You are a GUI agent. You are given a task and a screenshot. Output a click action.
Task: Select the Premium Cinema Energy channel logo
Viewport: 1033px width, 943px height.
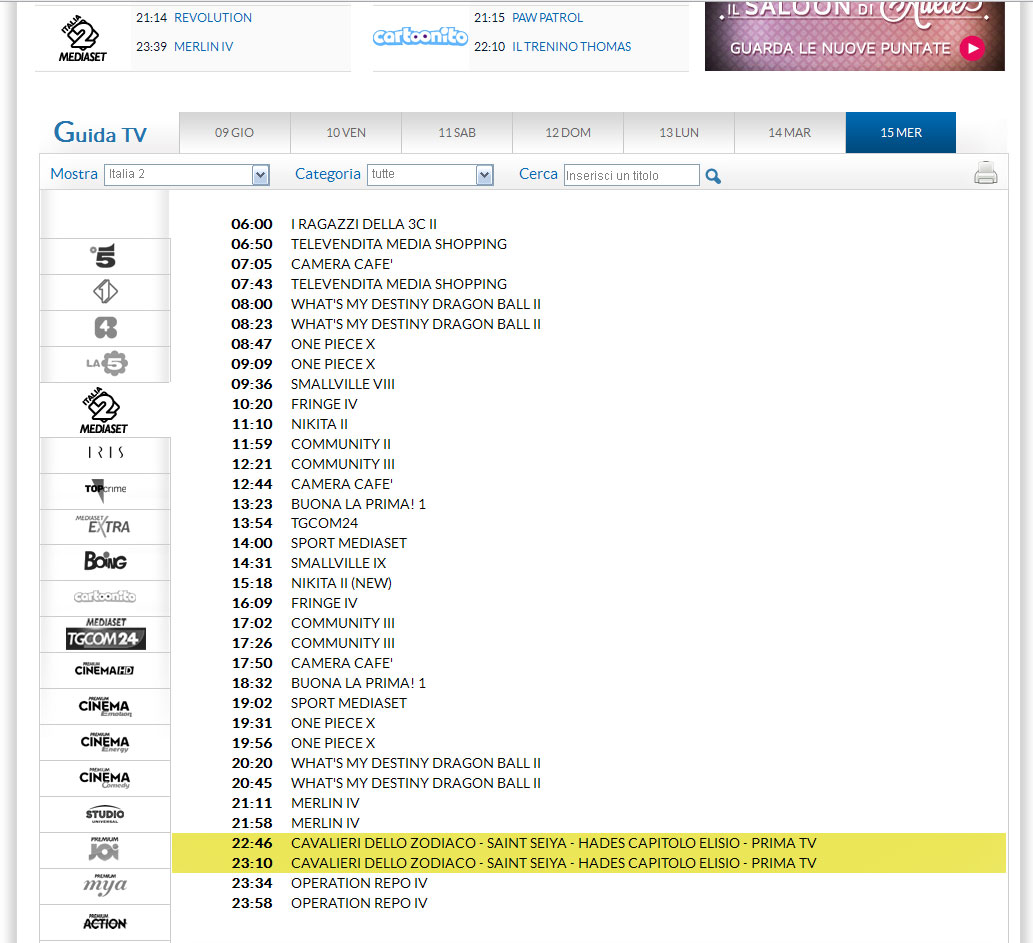click(105, 743)
